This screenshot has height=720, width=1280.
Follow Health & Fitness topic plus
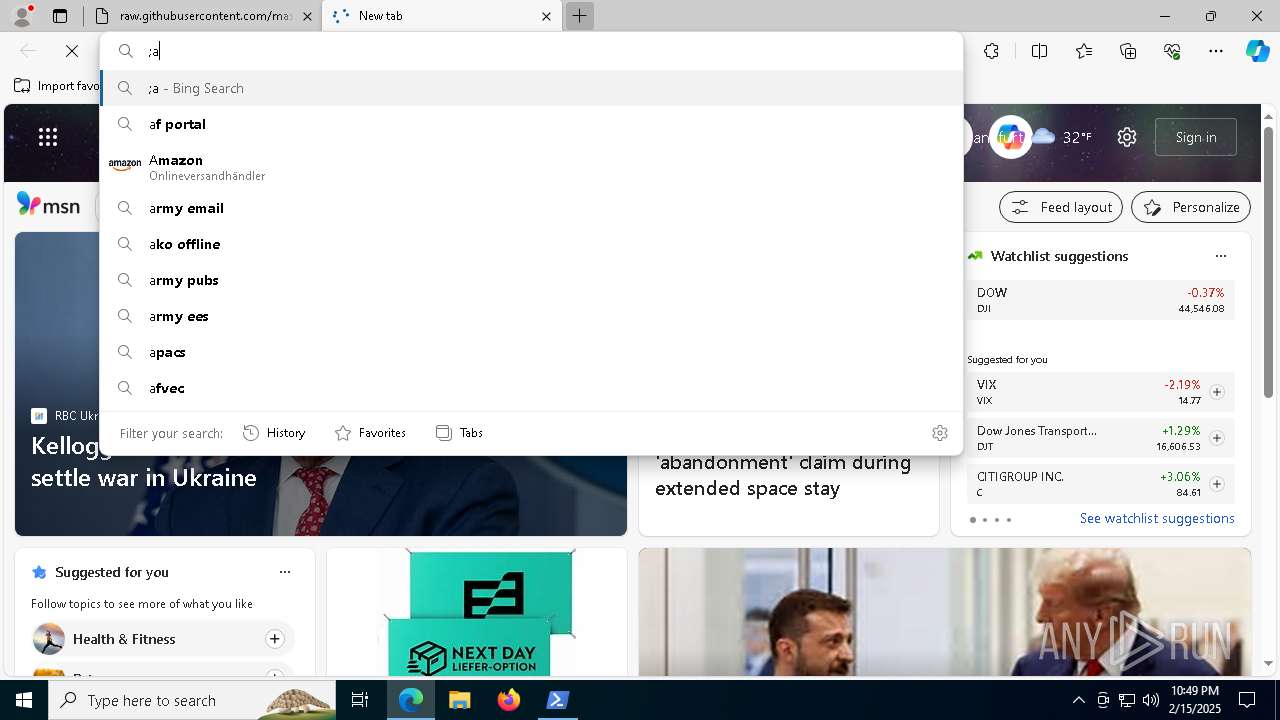click(x=274, y=639)
